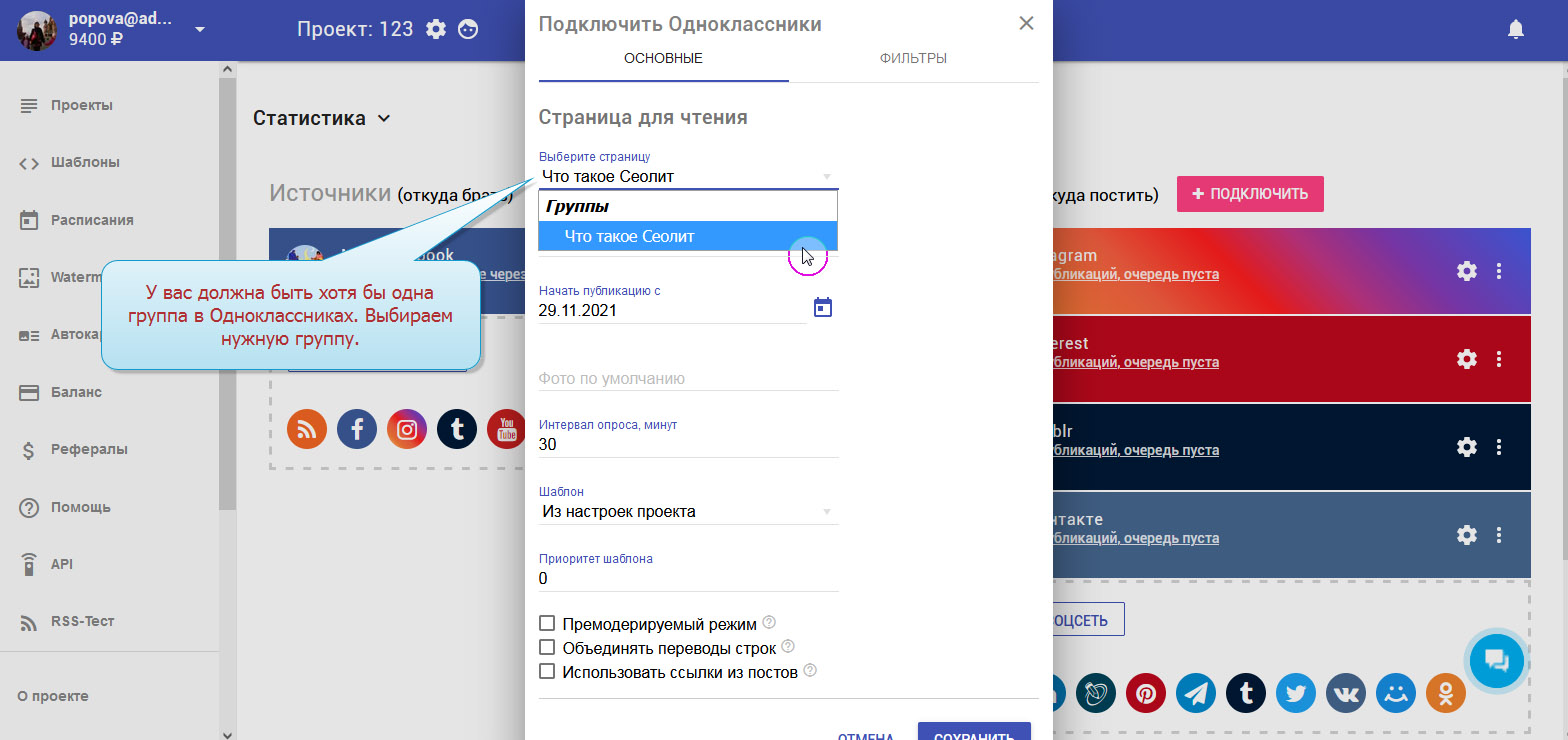Open project settings gear next to Проект: 123

(436, 29)
